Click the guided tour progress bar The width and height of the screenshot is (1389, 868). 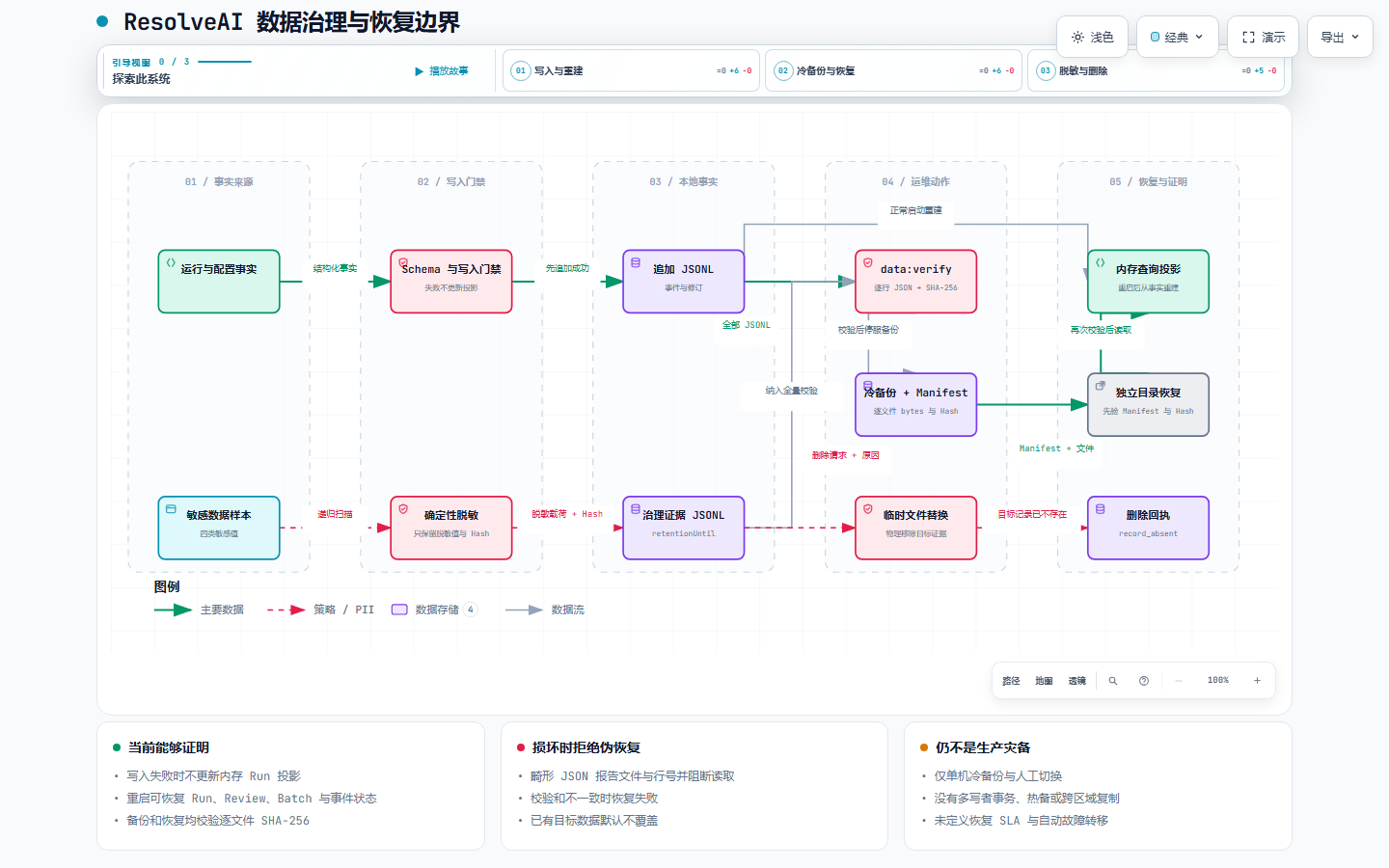(x=224, y=62)
